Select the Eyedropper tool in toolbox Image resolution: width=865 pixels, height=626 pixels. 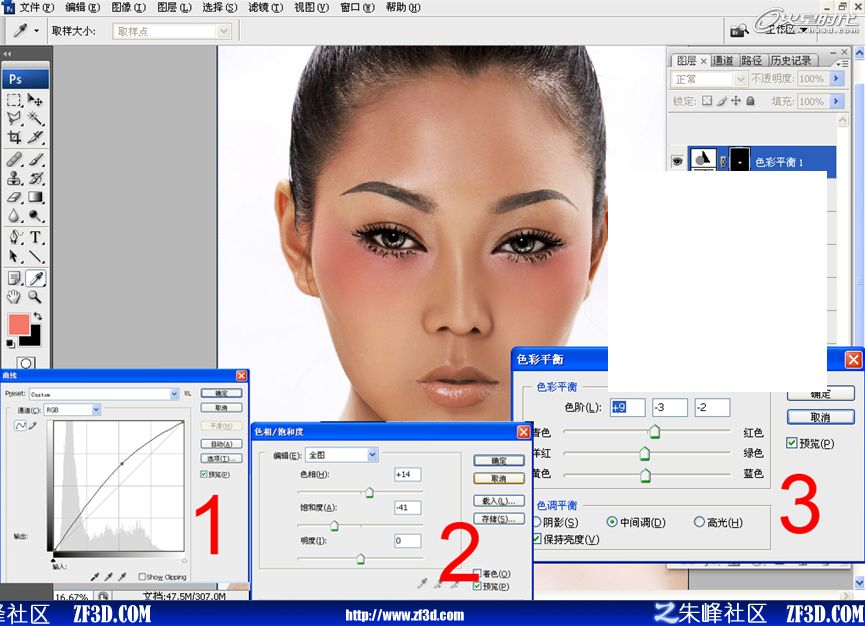tap(36, 279)
